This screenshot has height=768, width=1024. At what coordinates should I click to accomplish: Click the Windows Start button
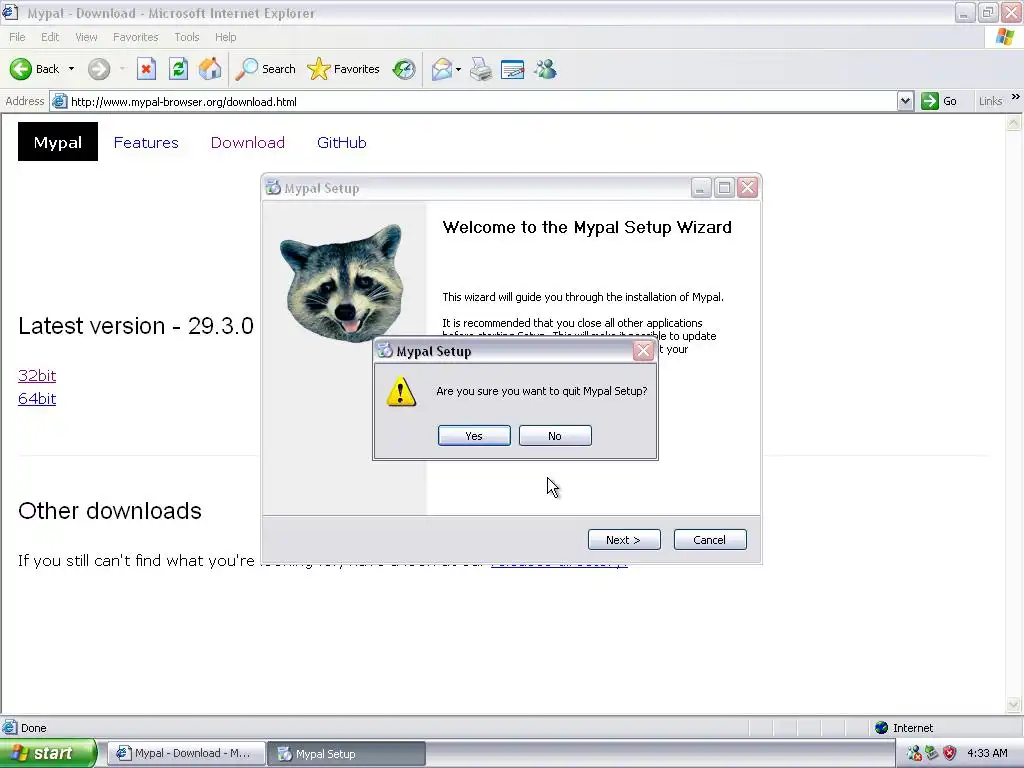point(48,754)
